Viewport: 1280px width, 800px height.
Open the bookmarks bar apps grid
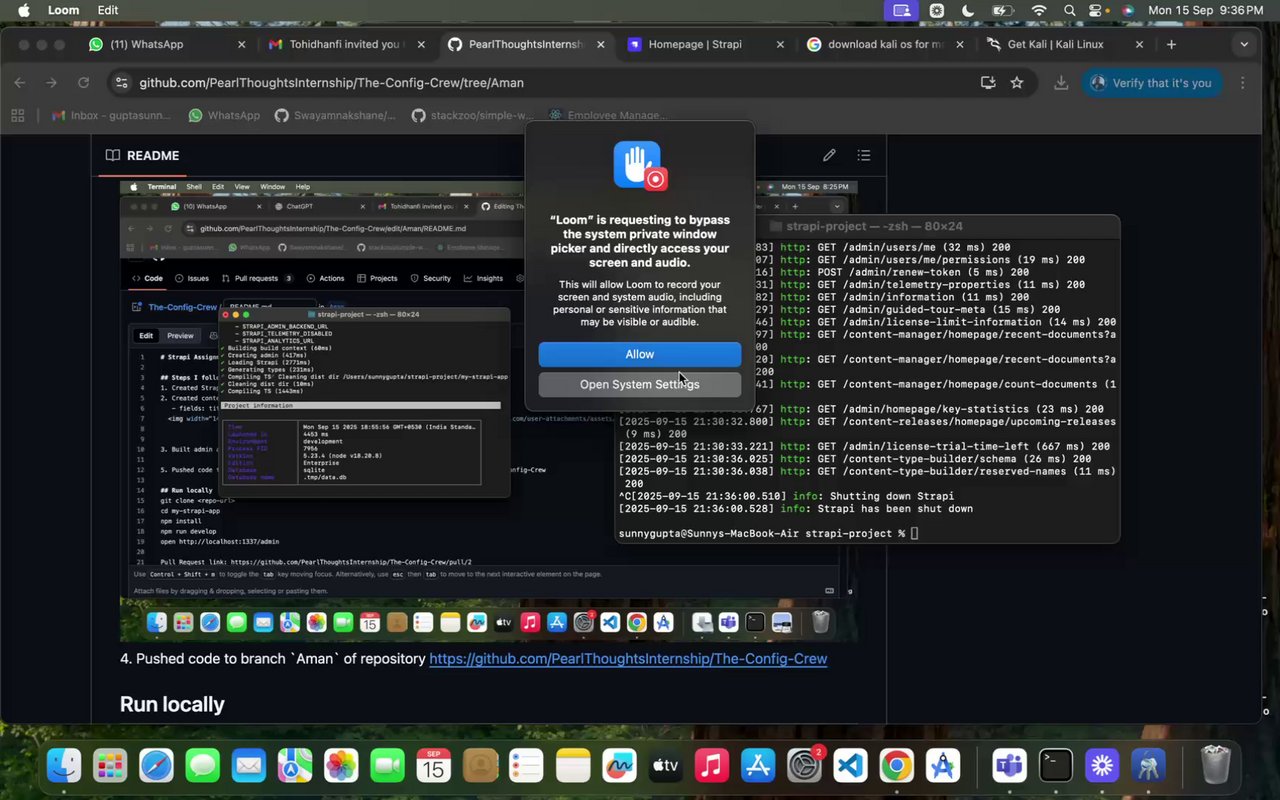click(x=18, y=116)
